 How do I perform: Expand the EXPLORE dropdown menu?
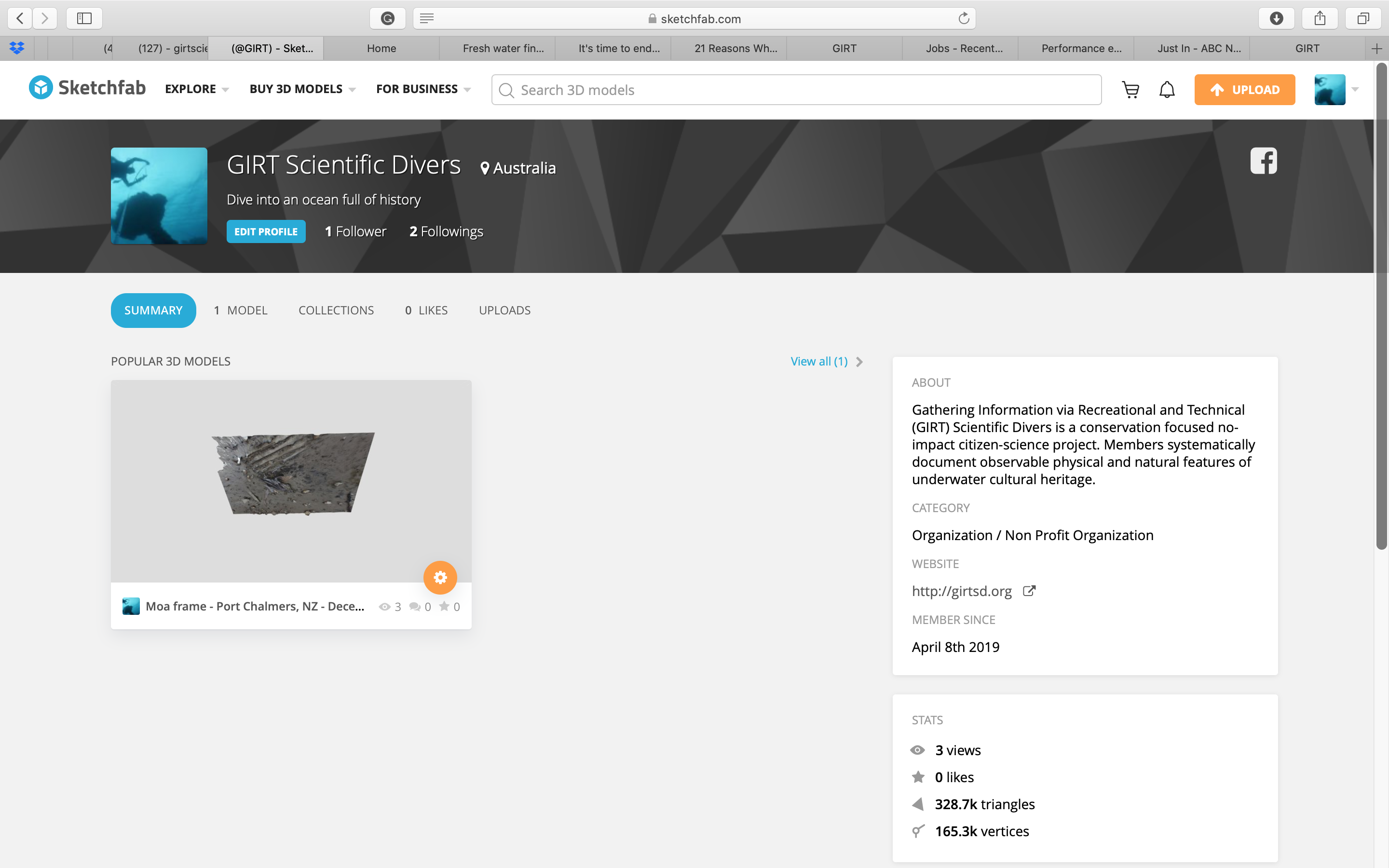[197, 89]
